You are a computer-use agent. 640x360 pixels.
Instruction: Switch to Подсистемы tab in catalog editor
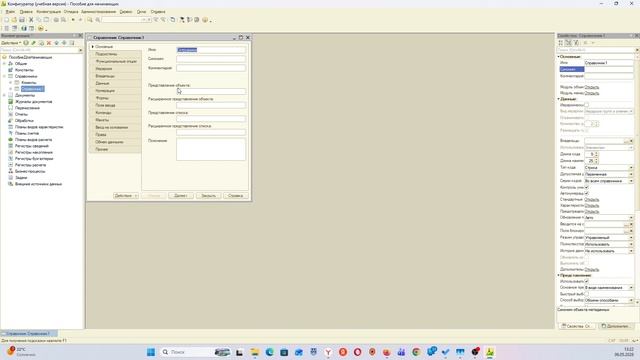click(115, 54)
